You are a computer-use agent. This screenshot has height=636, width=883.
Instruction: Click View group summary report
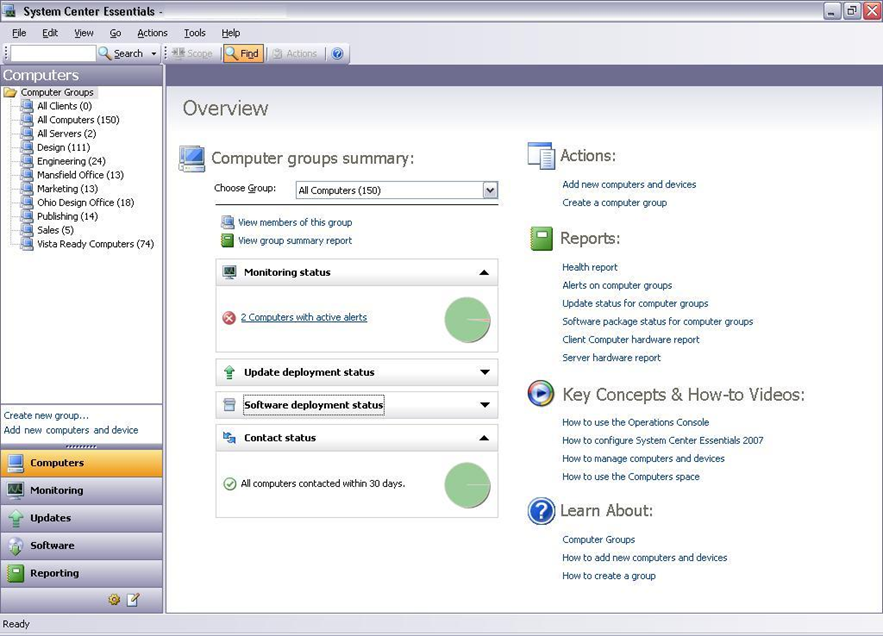[x=295, y=241]
